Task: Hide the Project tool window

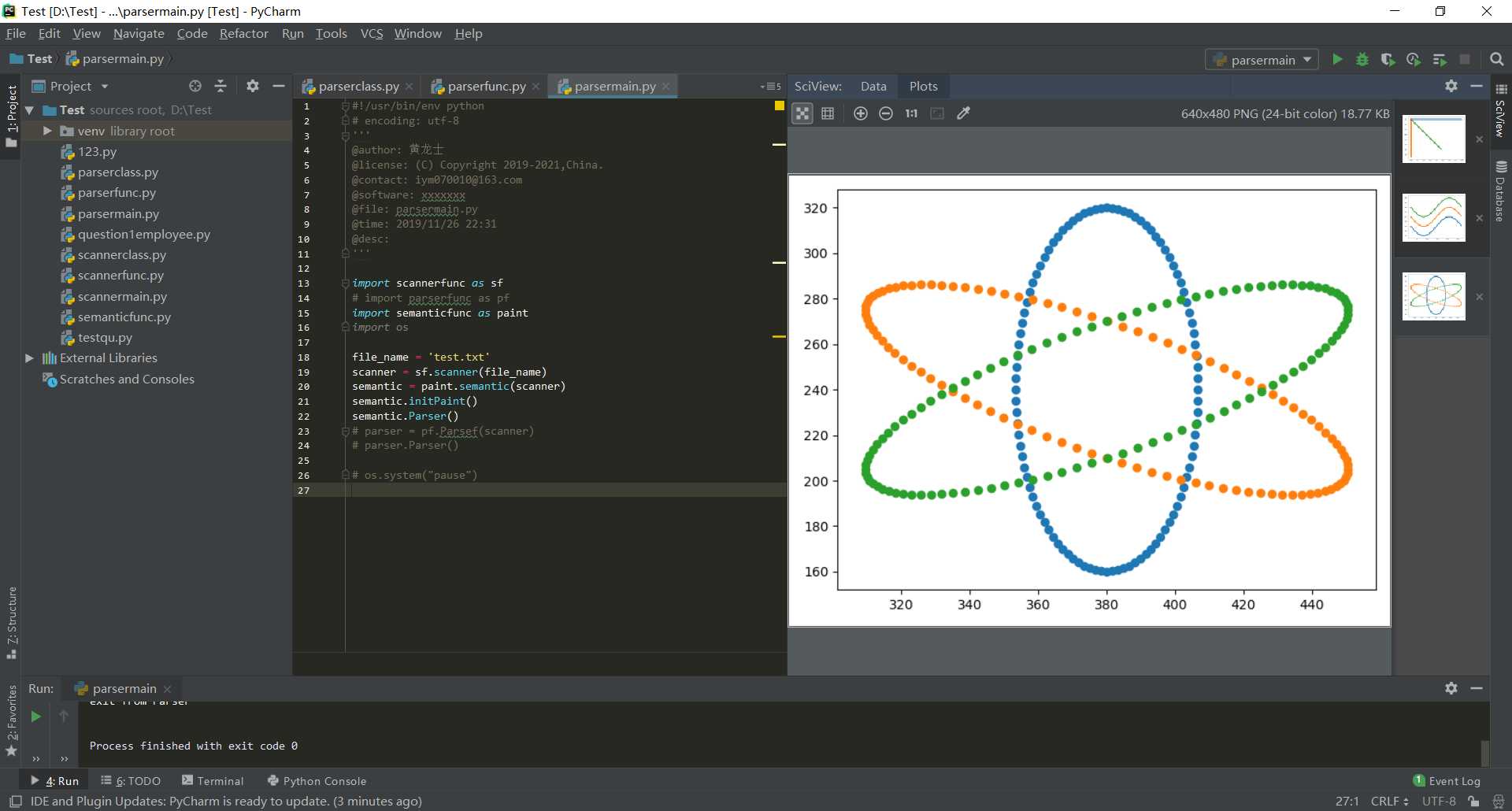Action: [x=278, y=86]
